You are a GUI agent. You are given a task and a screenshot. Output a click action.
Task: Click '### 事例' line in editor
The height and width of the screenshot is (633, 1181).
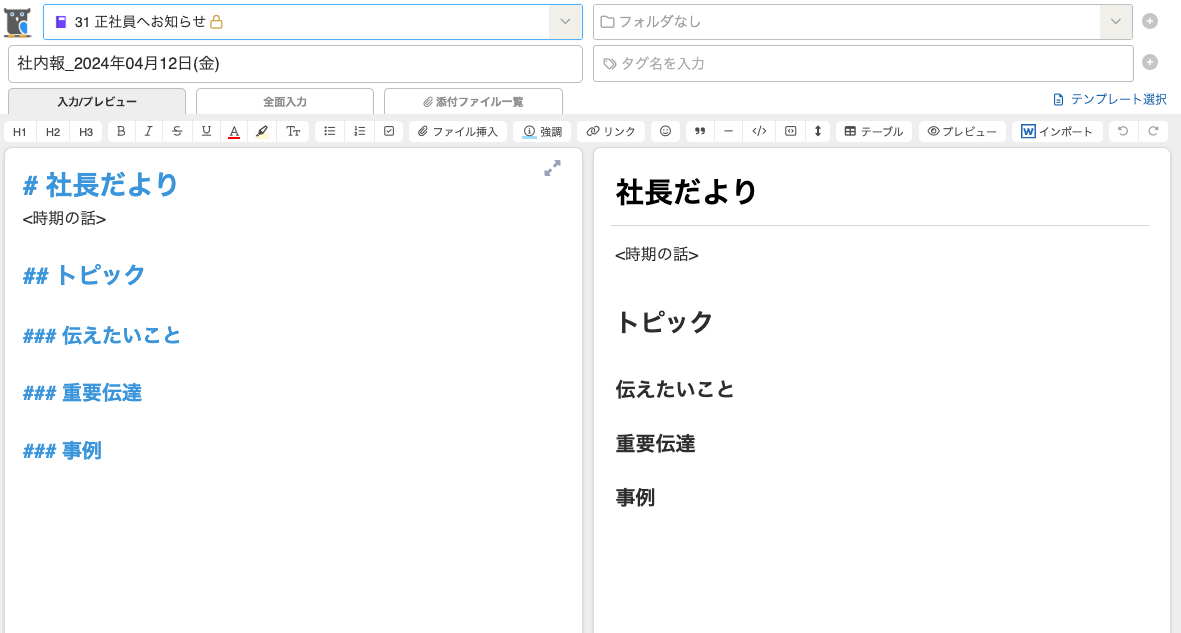point(62,451)
